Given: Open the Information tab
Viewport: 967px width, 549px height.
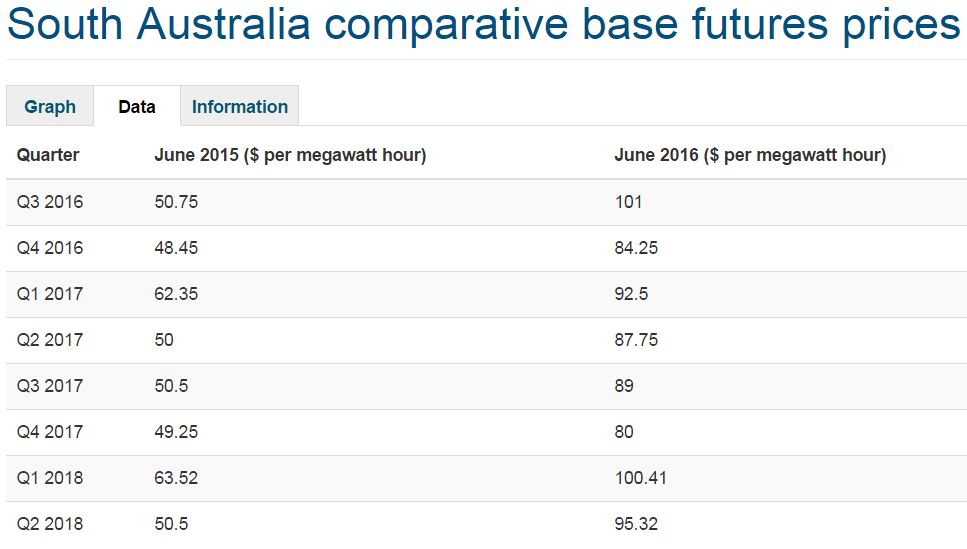Looking at the screenshot, I should click(240, 107).
